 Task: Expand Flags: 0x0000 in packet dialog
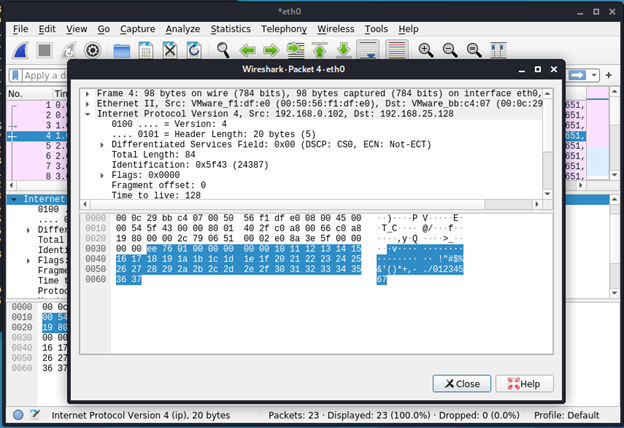(x=102, y=176)
